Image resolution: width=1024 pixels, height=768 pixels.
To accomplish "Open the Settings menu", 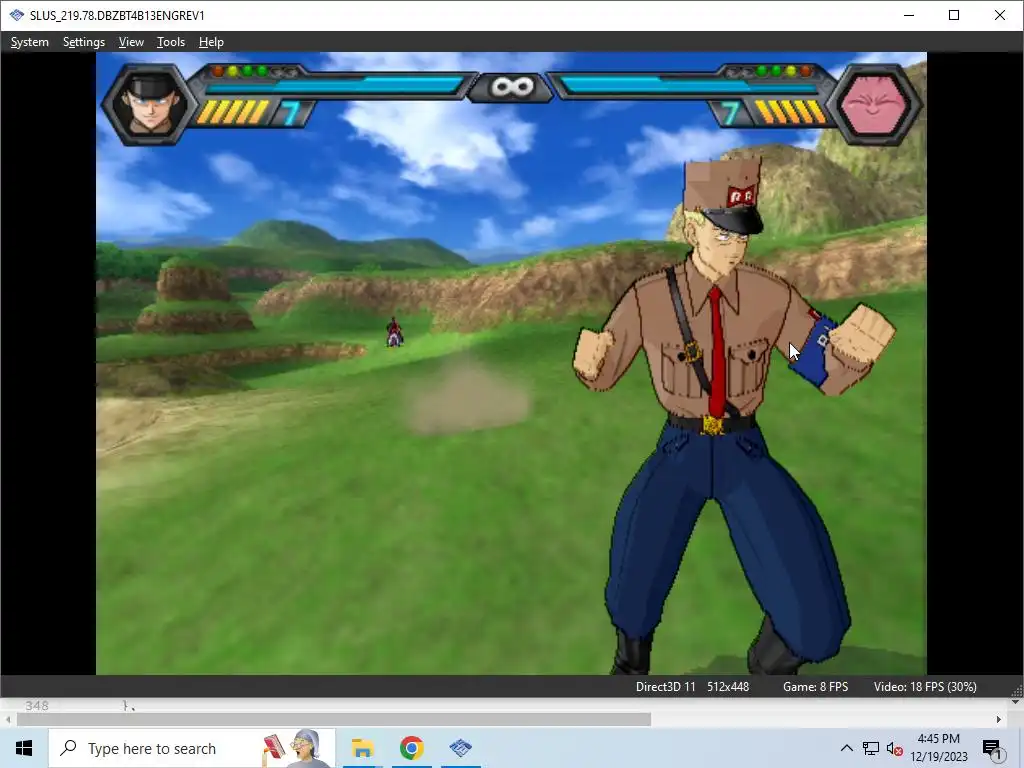I will 84,42.
